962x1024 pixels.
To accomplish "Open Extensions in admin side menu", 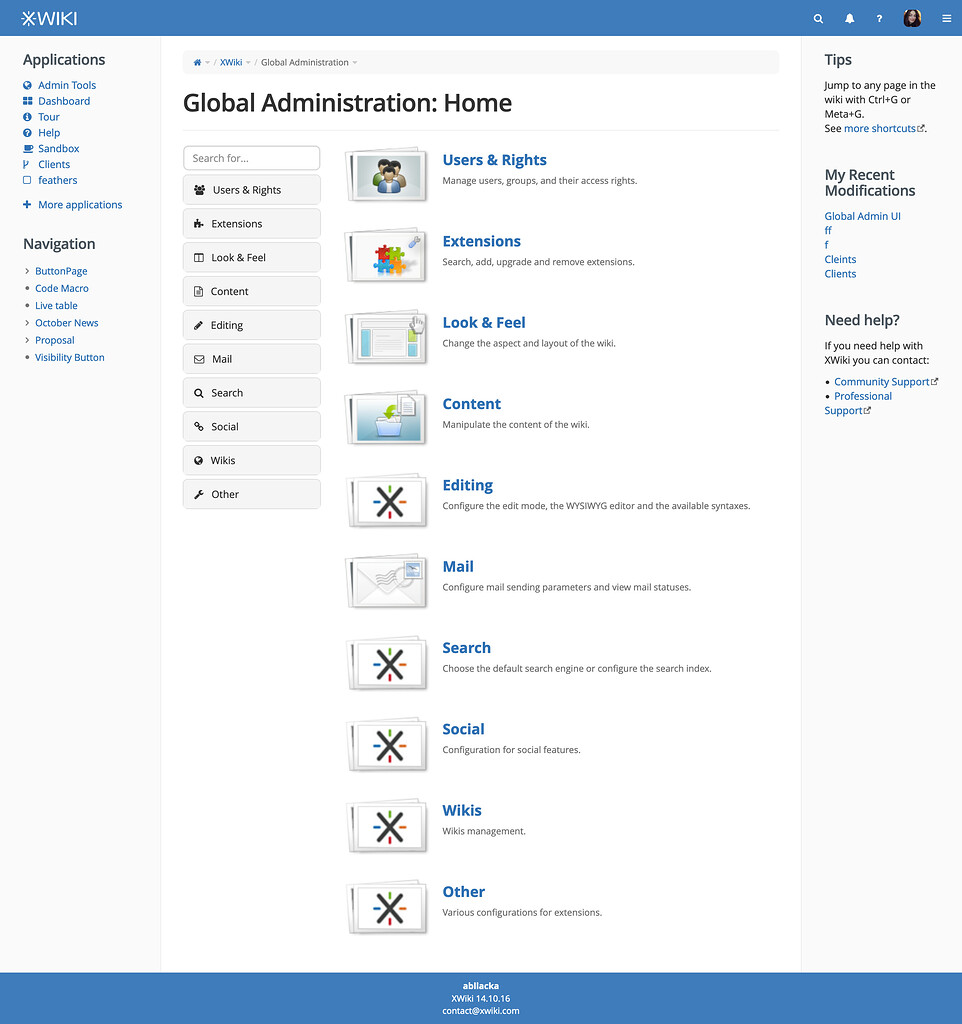I will point(251,223).
